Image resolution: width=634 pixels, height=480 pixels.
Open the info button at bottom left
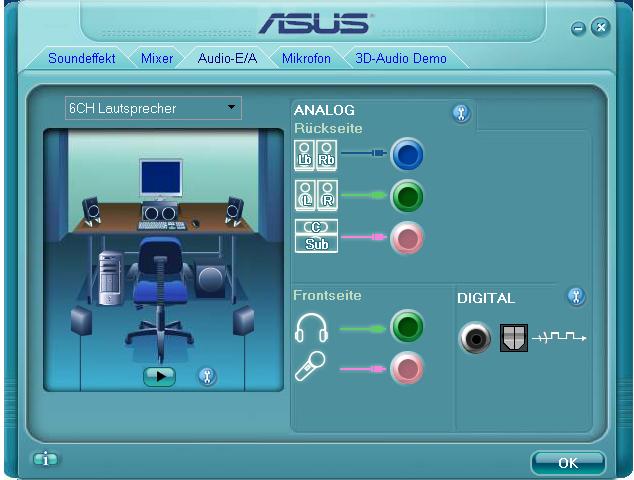[45, 459]
